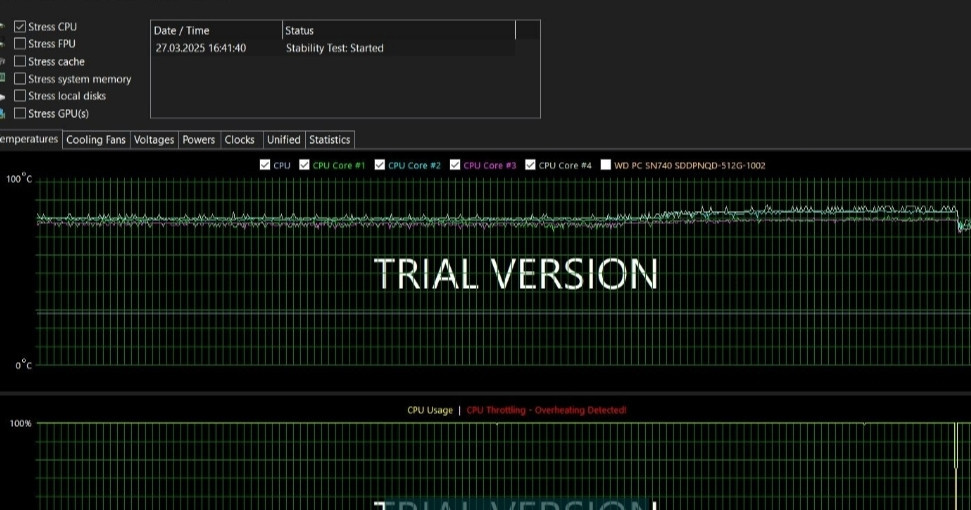Go to the Clocks tab
This screenshot has height=510, width=971.
point(240,140)
